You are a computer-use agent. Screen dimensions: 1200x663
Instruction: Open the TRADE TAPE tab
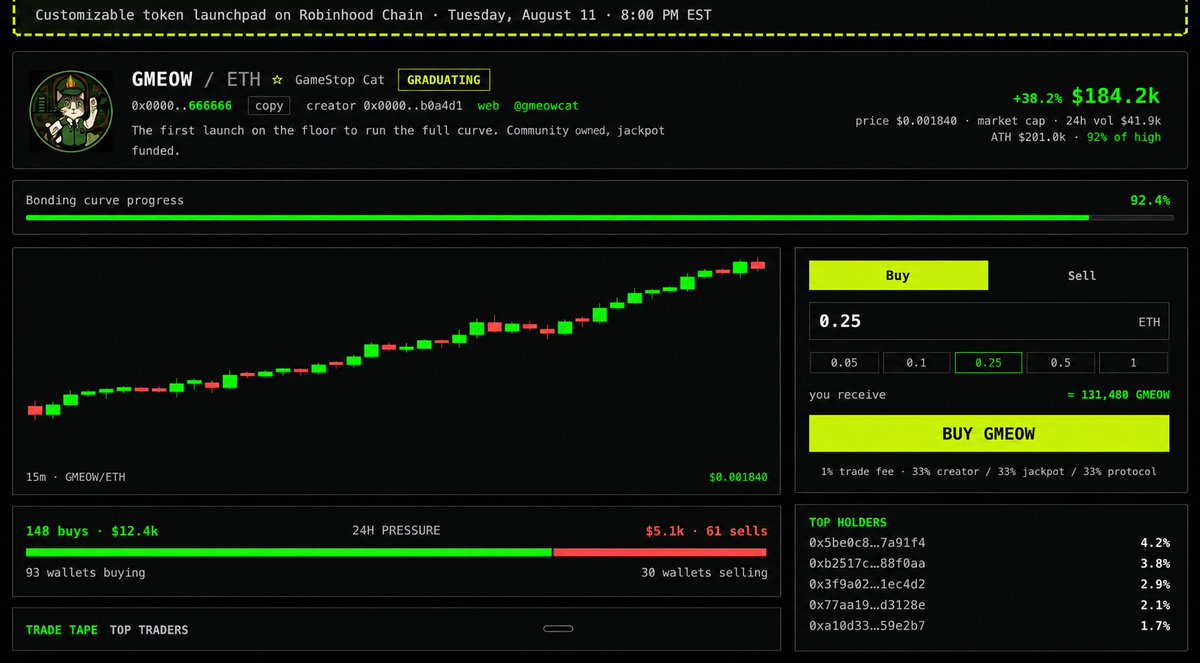[x=62, y=630]
